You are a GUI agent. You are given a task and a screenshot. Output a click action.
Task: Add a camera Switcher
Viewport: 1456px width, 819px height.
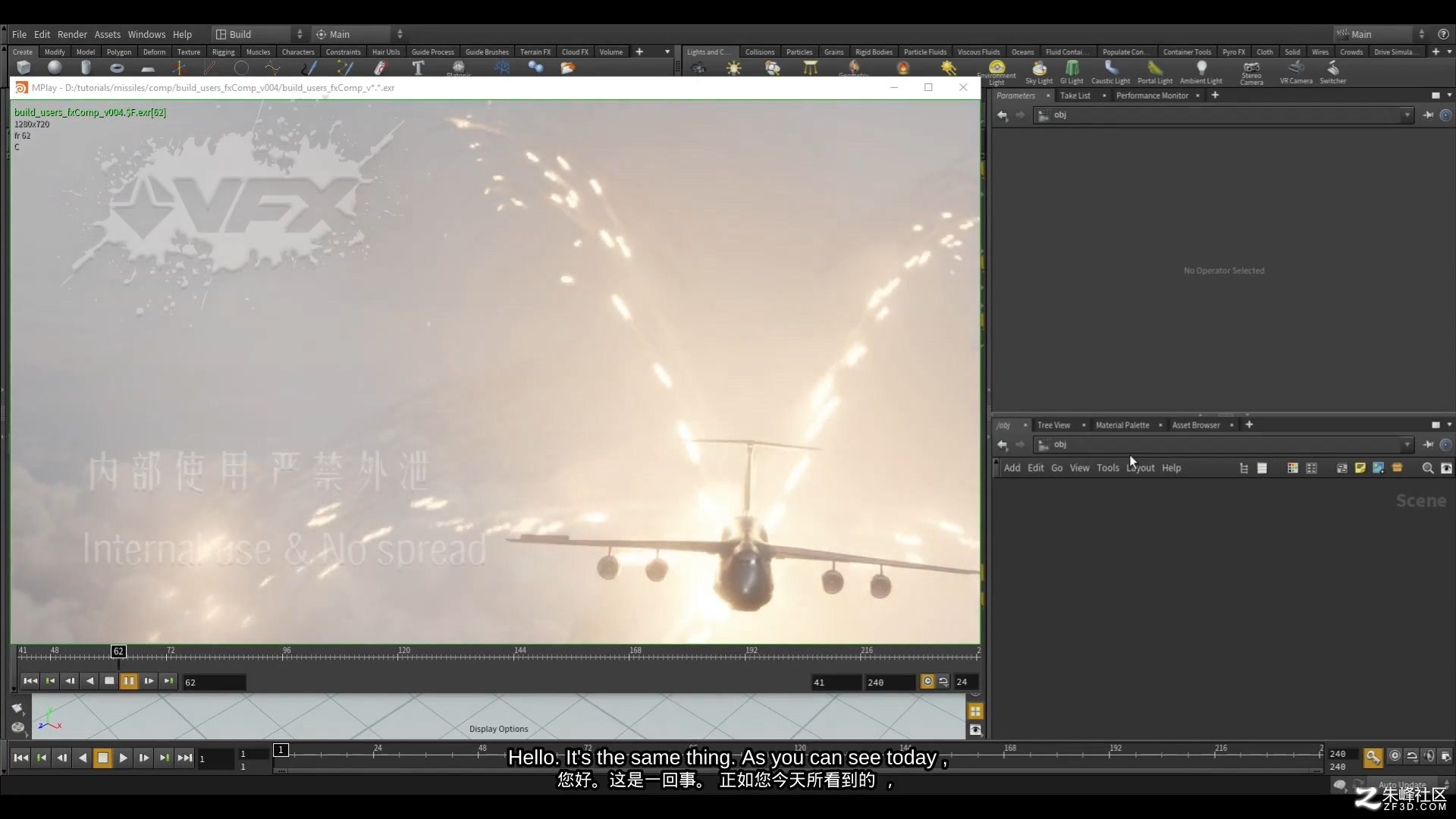pos(1332,72)
